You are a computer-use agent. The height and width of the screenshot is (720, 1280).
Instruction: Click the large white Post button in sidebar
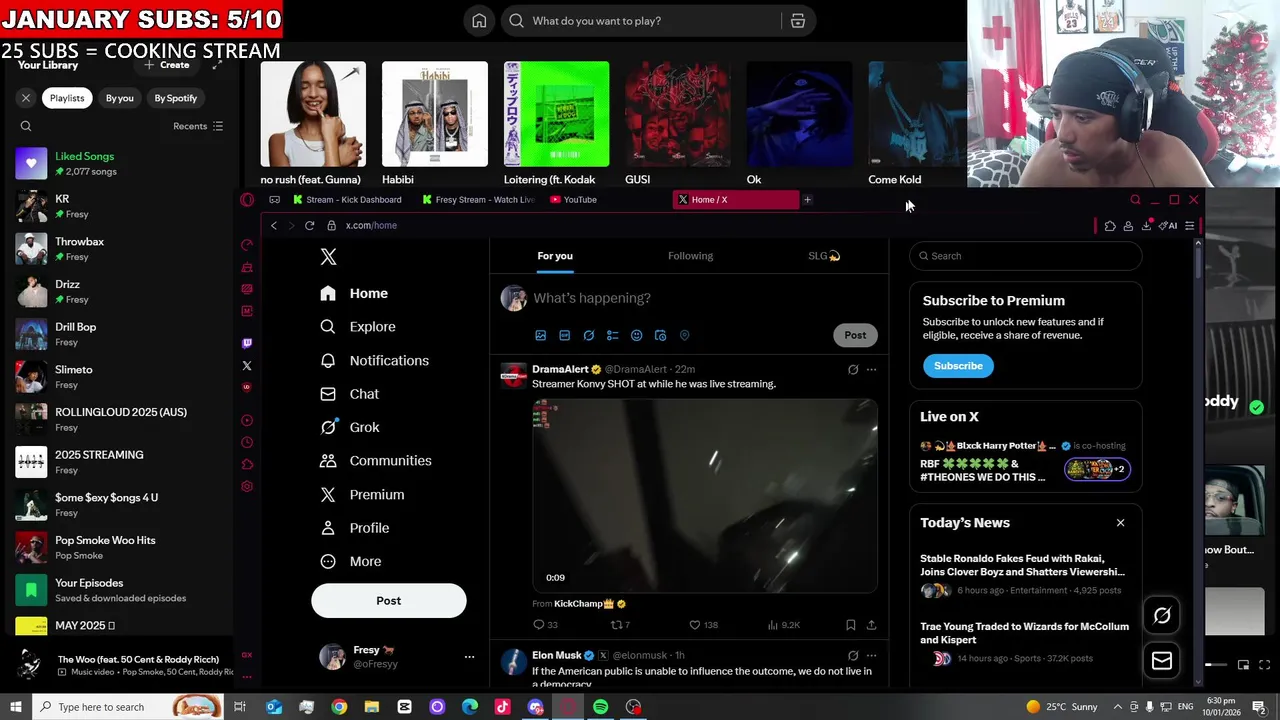coord(388,601)
